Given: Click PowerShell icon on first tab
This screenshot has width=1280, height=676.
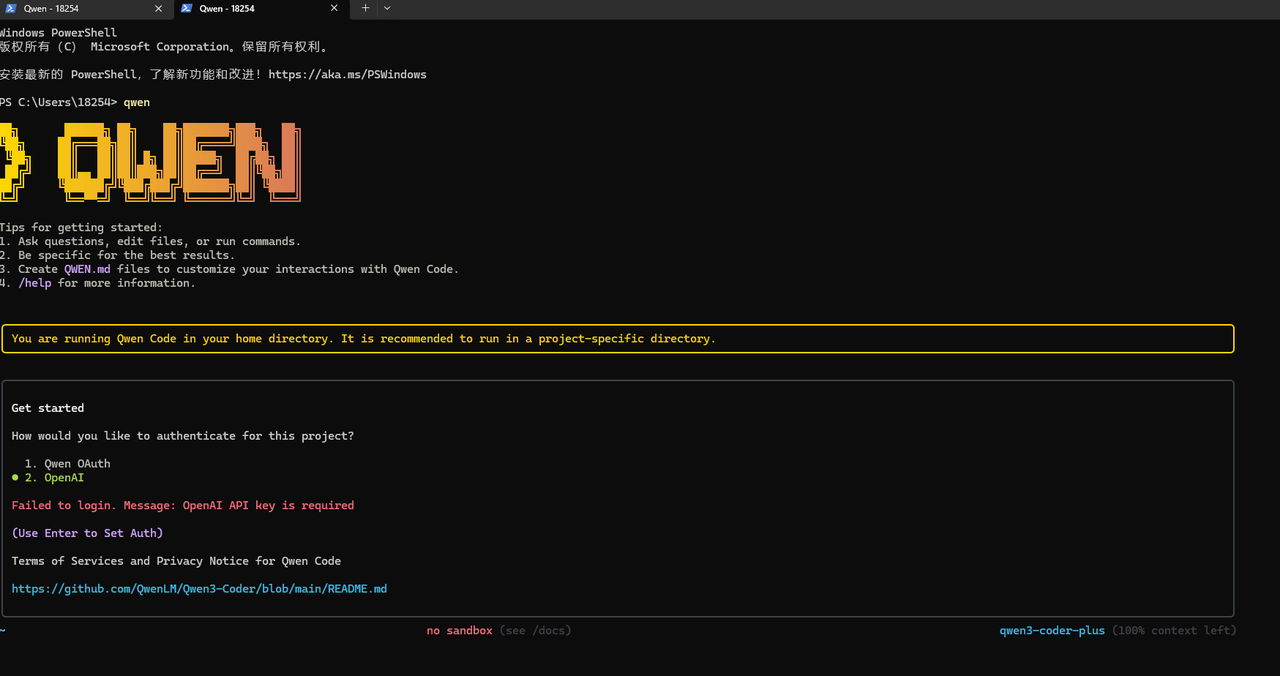Looking at the screenshot, I should (11, 8).
